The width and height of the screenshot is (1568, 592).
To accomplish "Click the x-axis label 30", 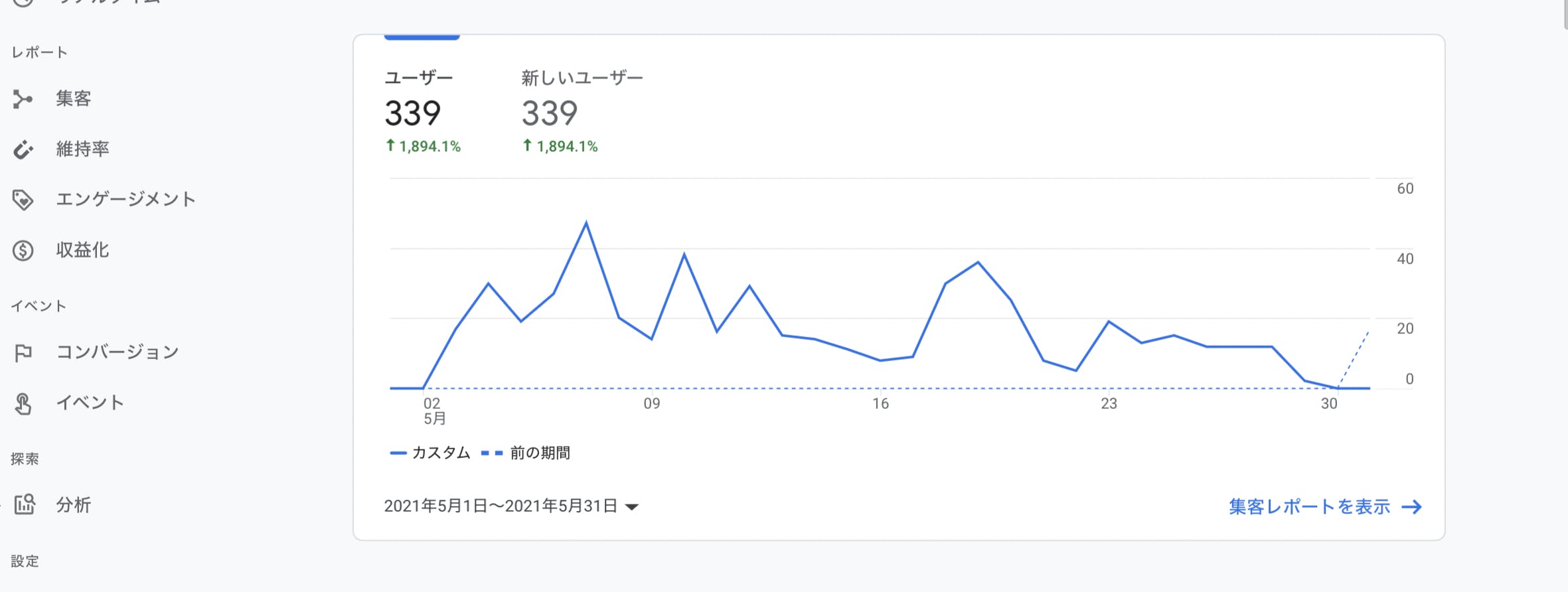I will 1329,404.
